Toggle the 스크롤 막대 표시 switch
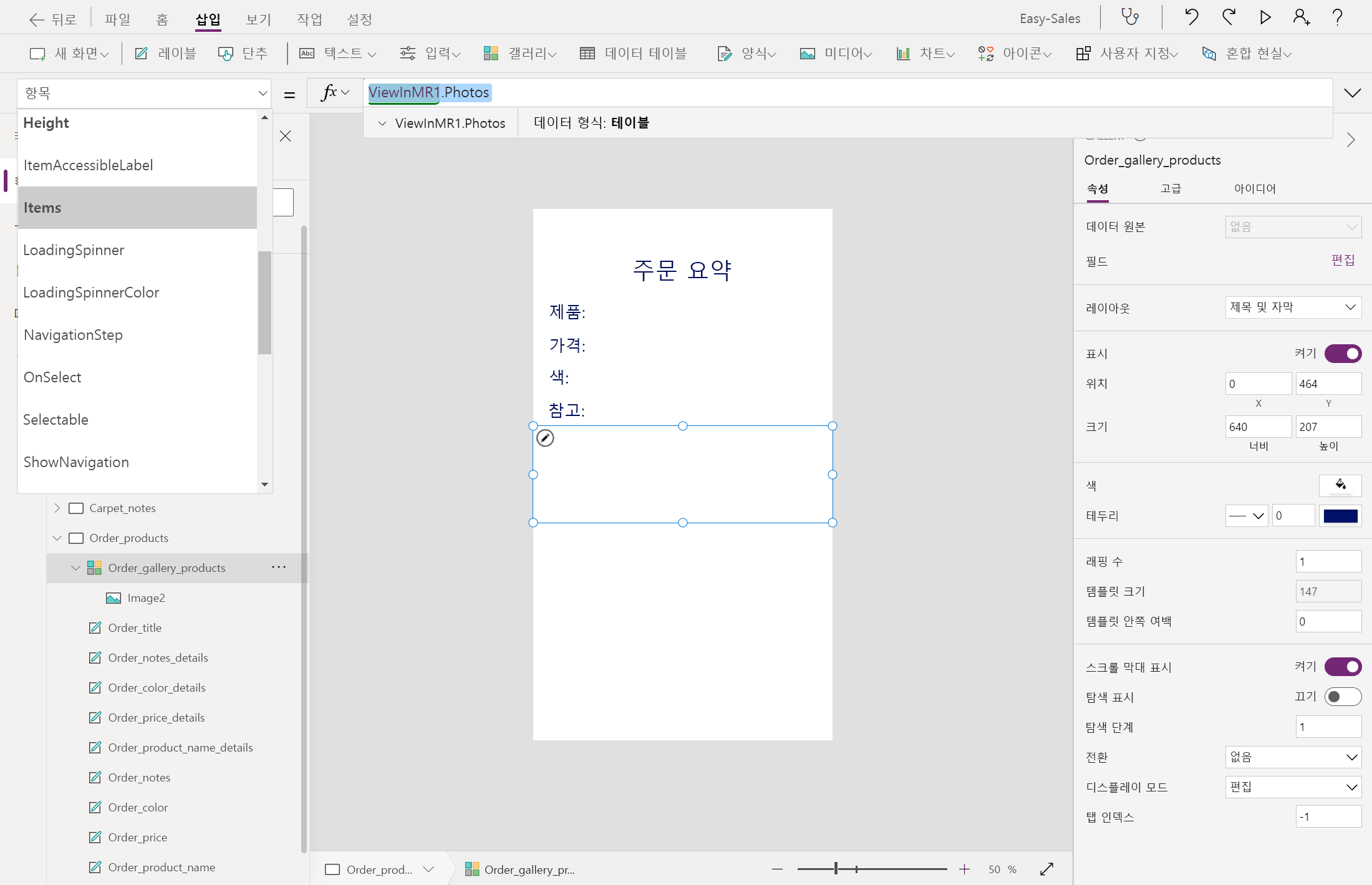1372x885 pixels. (1343, 667)
